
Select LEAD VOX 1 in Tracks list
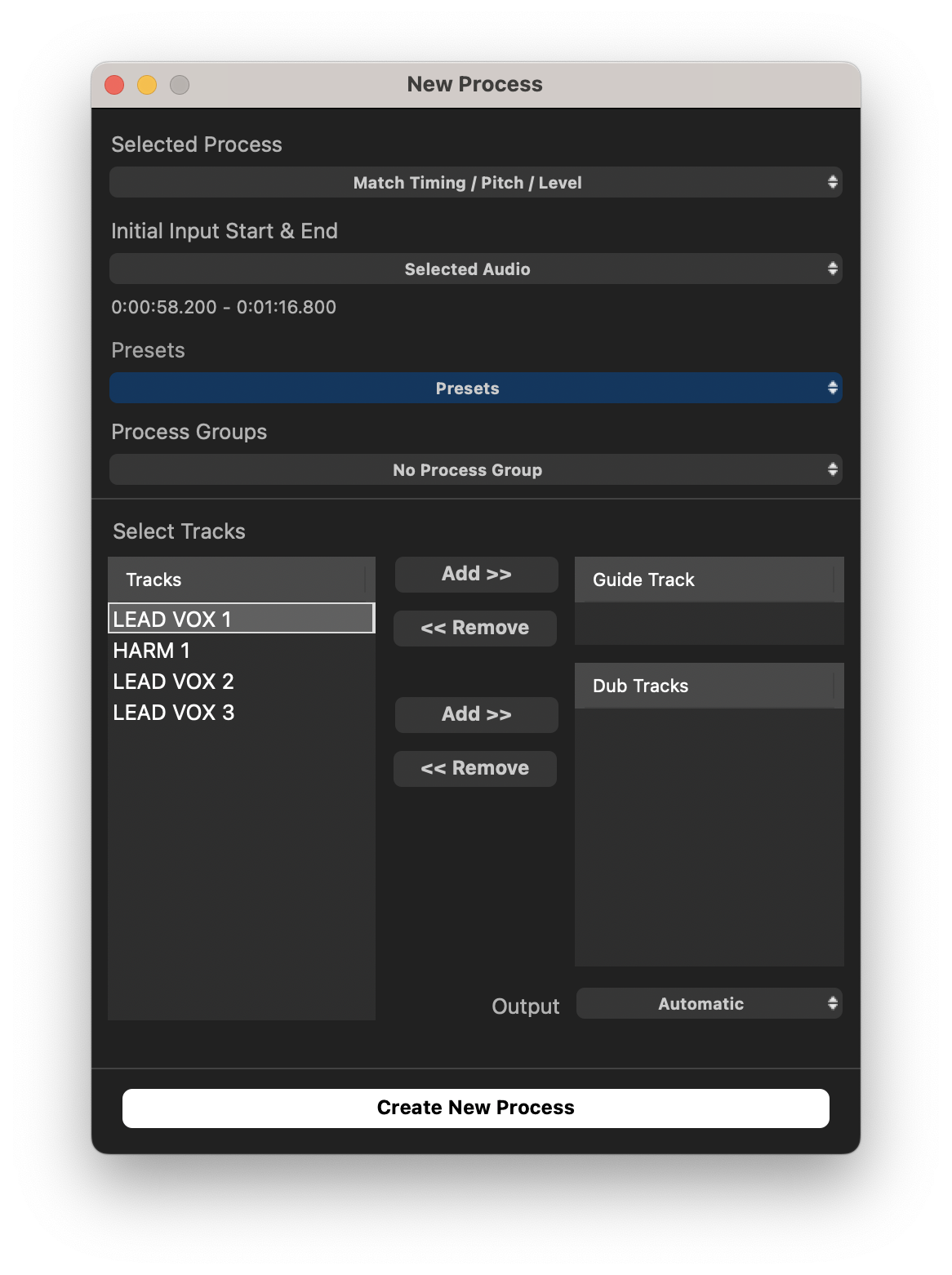241,619
